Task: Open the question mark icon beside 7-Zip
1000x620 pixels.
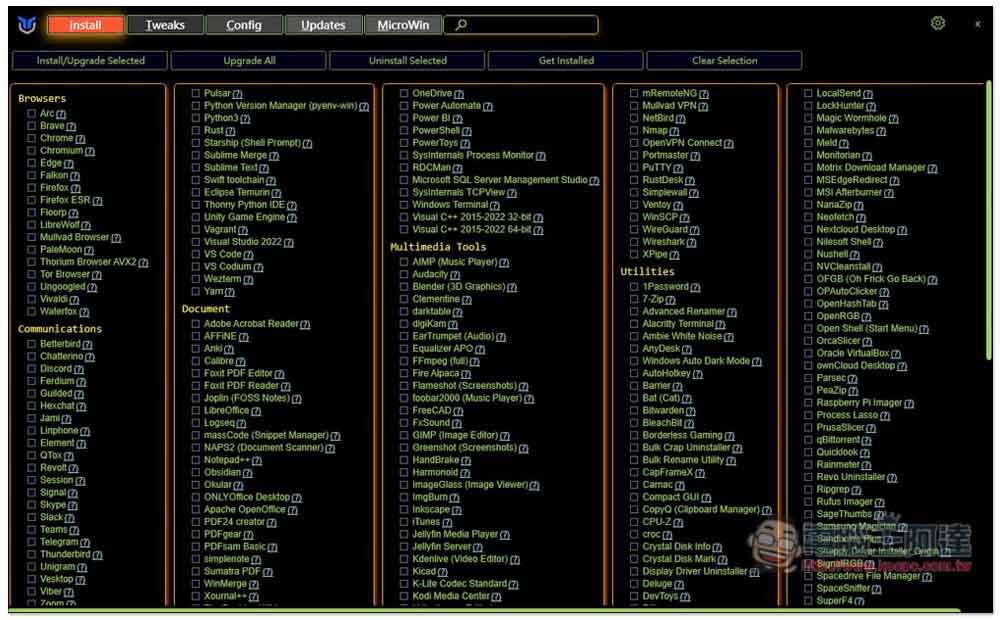Action: (x=671, y=300)
